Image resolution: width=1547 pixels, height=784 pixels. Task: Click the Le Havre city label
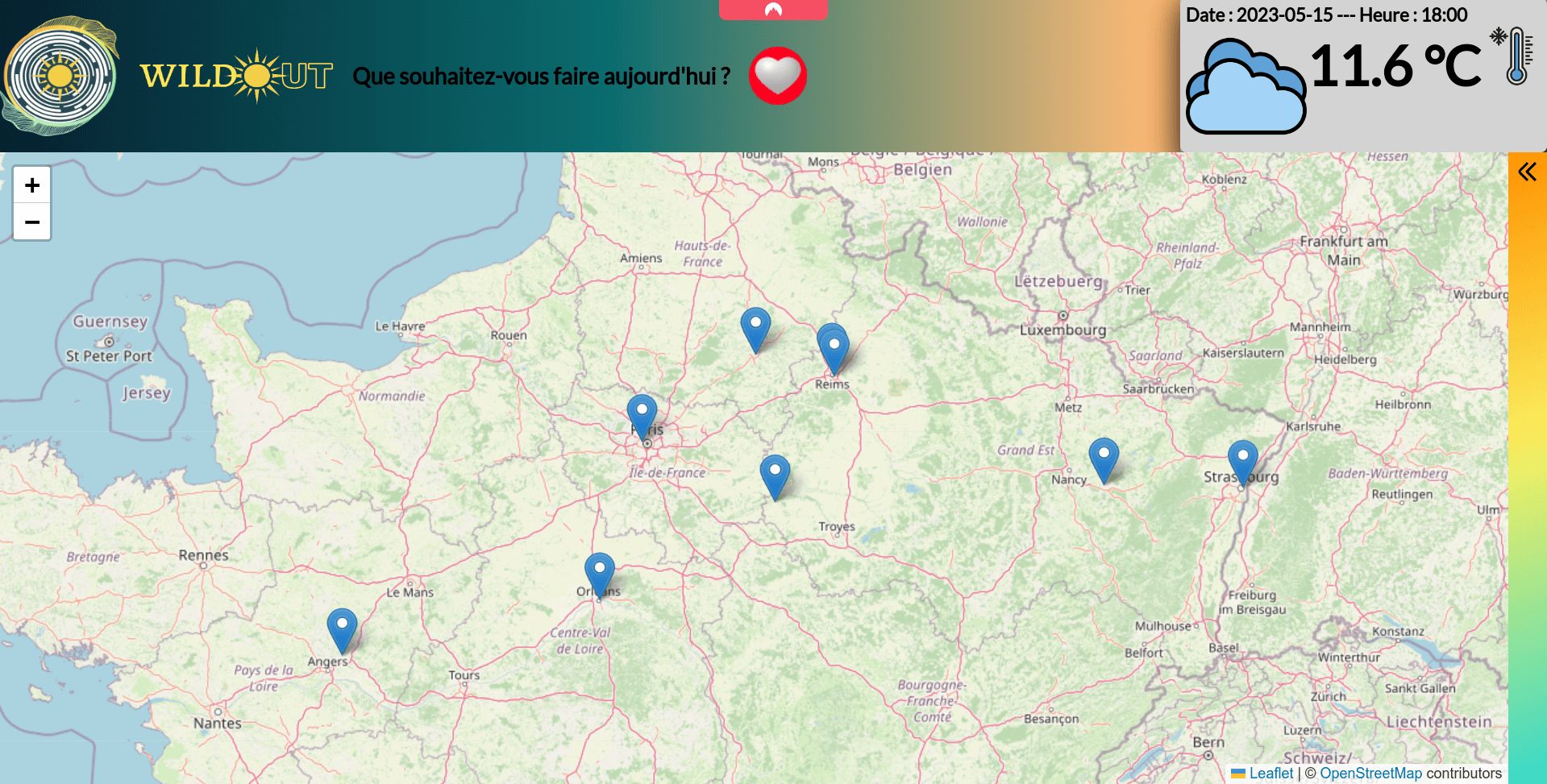(x=400, y=326)
